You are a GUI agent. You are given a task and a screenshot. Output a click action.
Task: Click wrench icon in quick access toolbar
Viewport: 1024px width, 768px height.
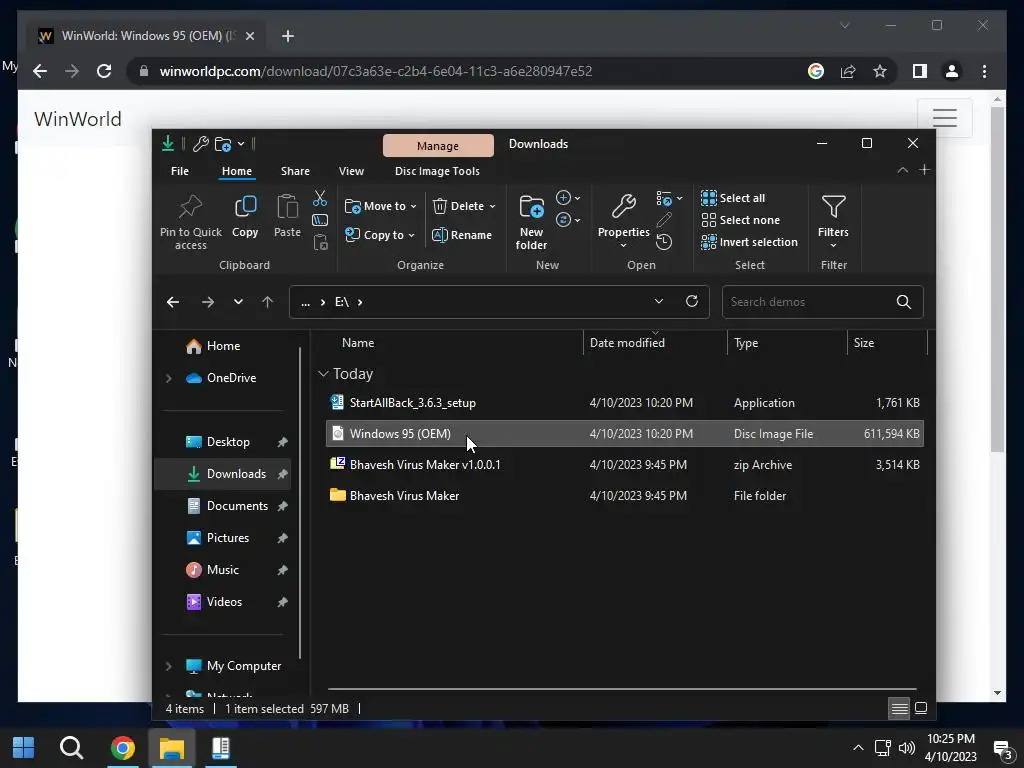(x=200, y=144)
